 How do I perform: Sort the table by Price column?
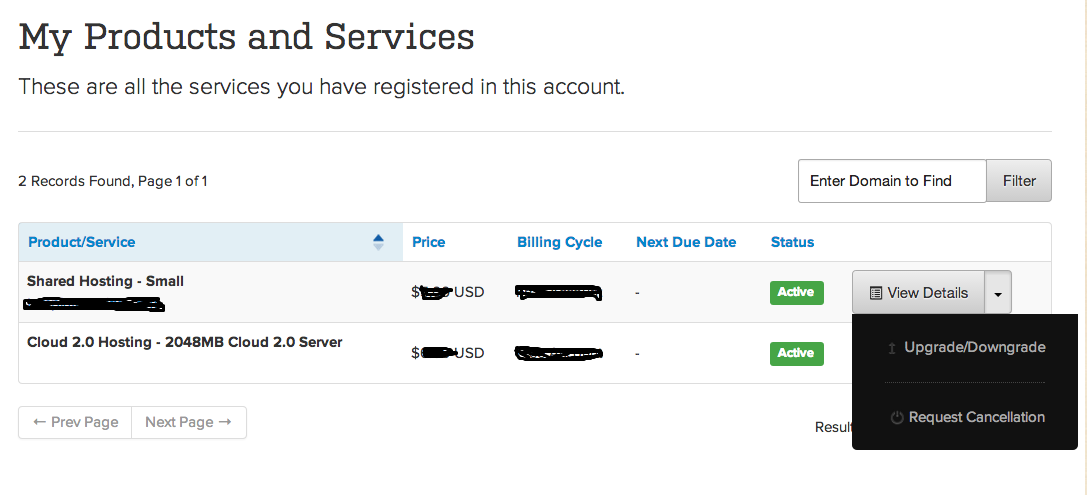[x=429, y=242]
